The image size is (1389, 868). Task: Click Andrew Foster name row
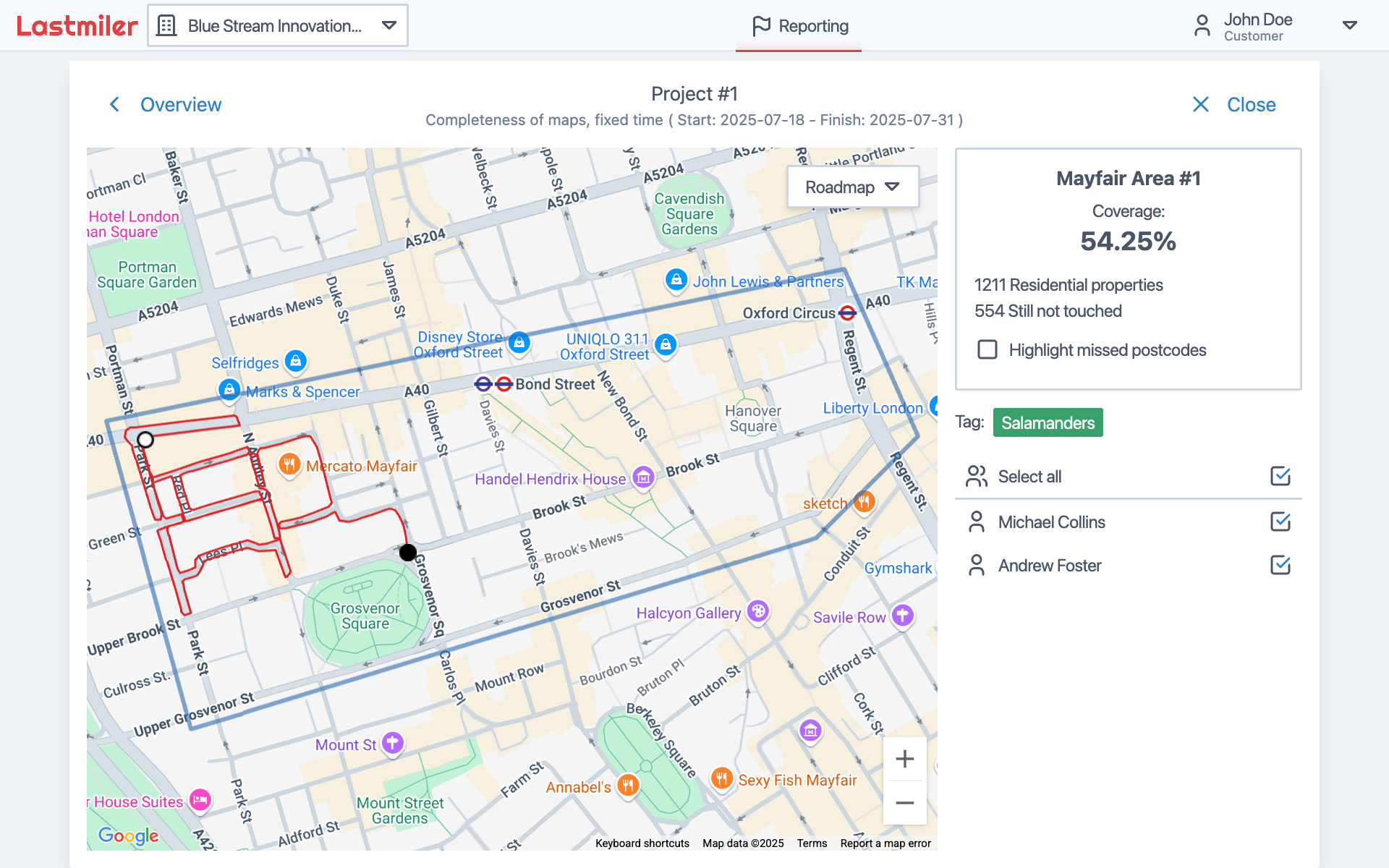pyautogui.click(x=1129, y=565)
